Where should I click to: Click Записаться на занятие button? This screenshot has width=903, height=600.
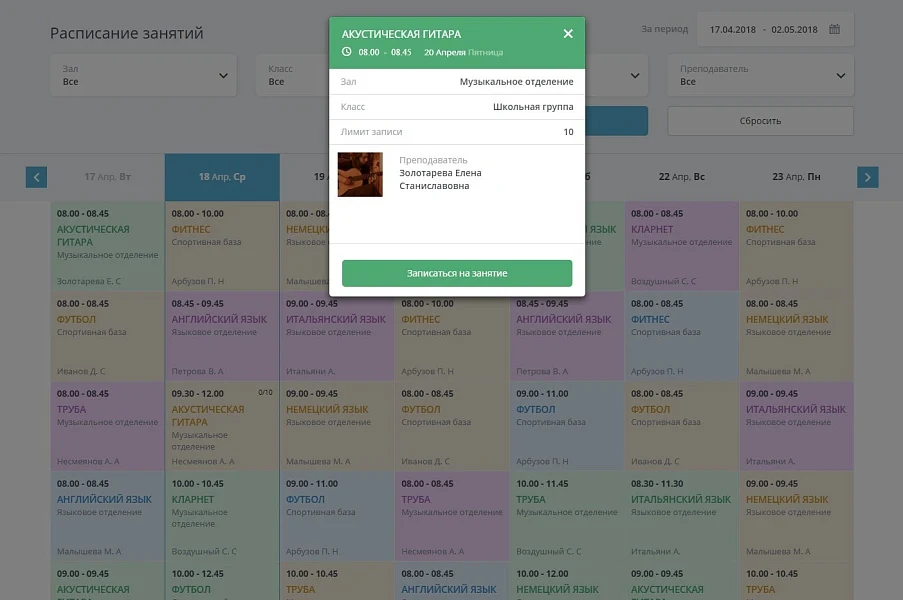pyautogui.click(x=457, y=274)
